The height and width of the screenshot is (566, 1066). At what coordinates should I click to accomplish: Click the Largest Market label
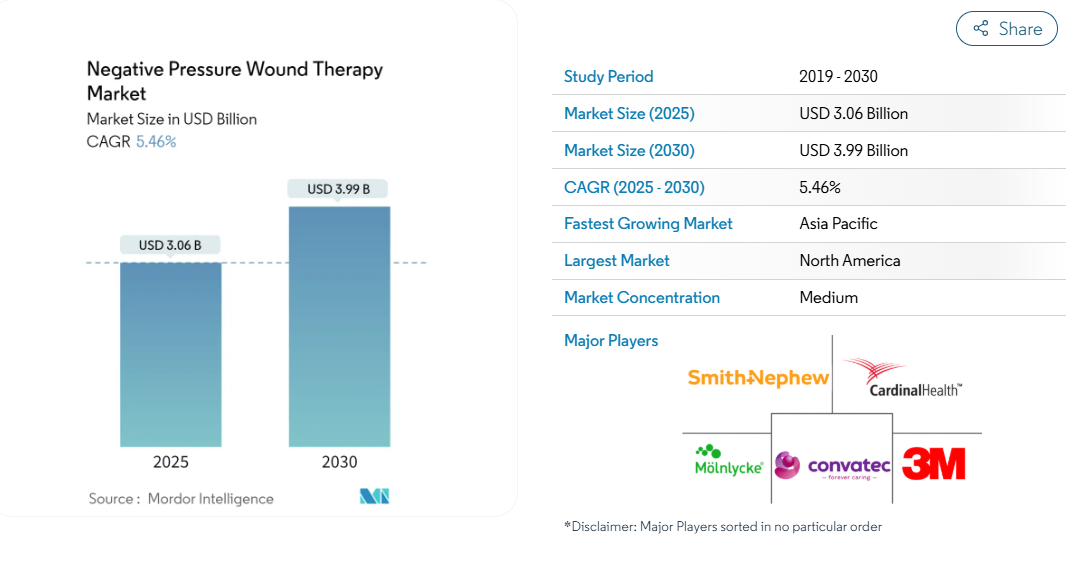click(617, 260)
